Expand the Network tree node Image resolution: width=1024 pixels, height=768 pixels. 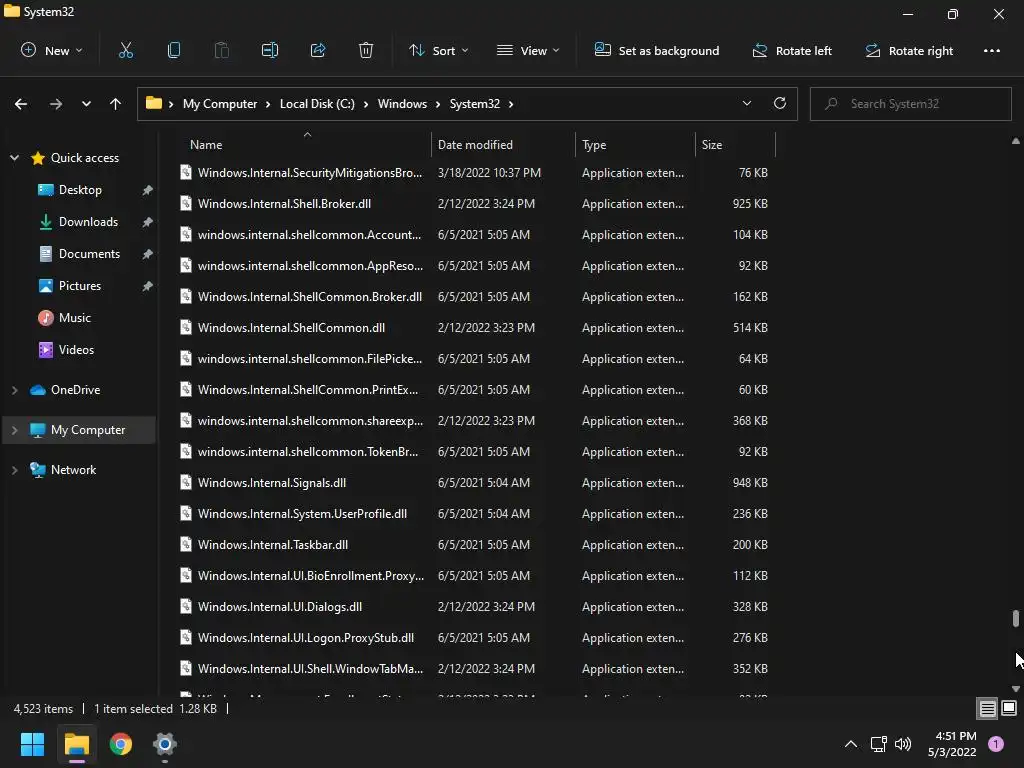(x=14, y=470)
